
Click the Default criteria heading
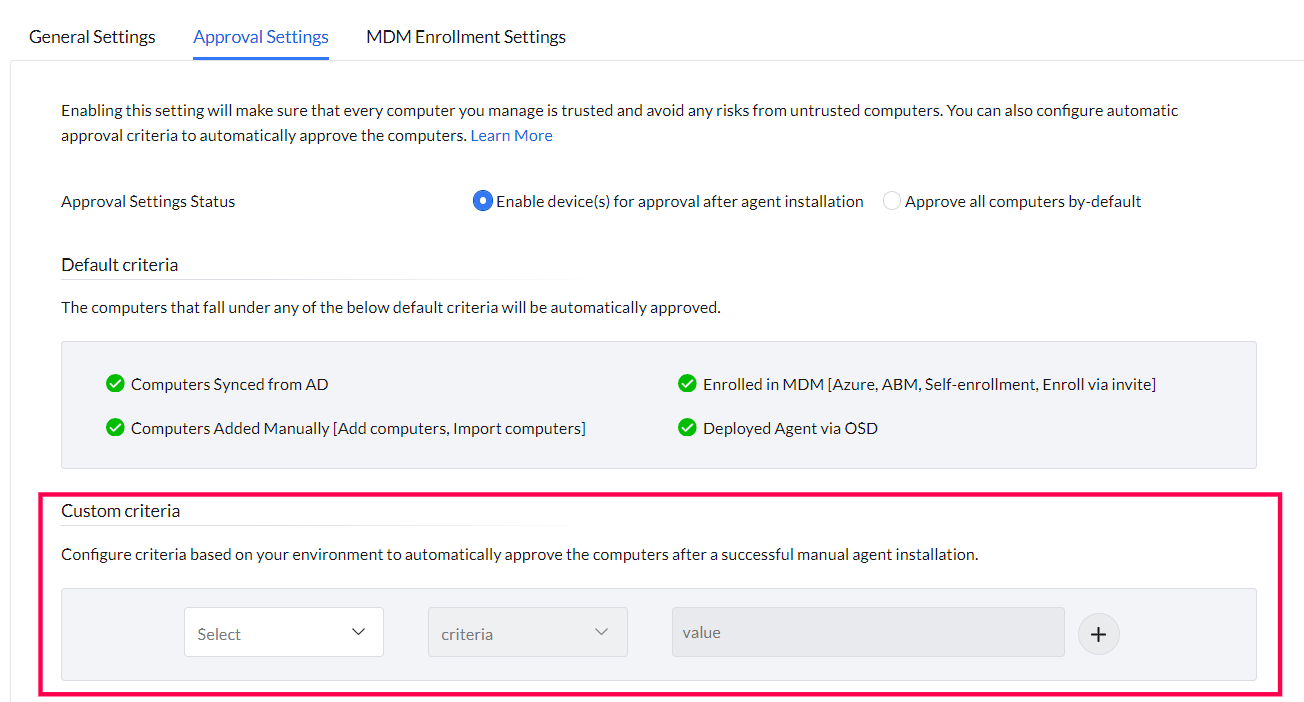coord(119,265)
